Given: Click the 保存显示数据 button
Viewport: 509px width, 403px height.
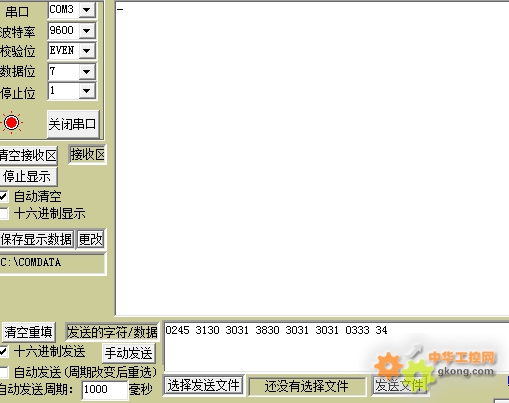Looking at the screenshot, I should [36, 239].
